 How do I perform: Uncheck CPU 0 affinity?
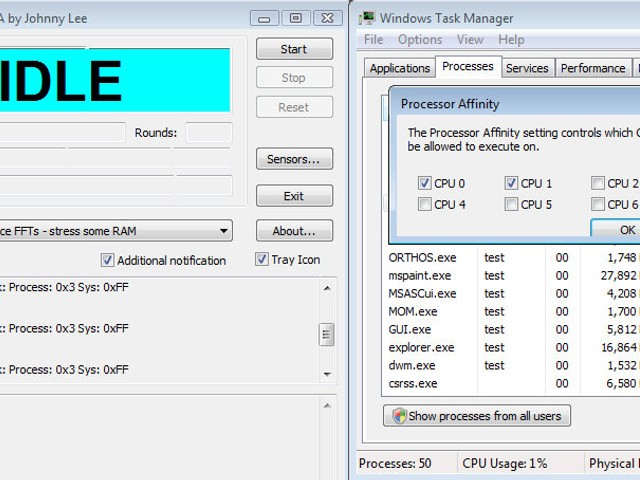point(424,183)
